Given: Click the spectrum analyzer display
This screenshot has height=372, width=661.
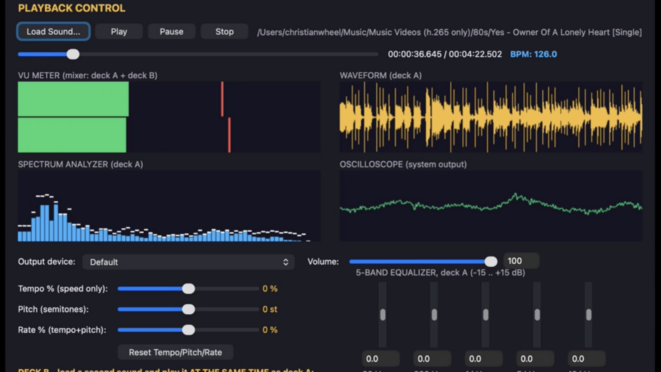Looking at the screenshot, I should coord(169,206).
